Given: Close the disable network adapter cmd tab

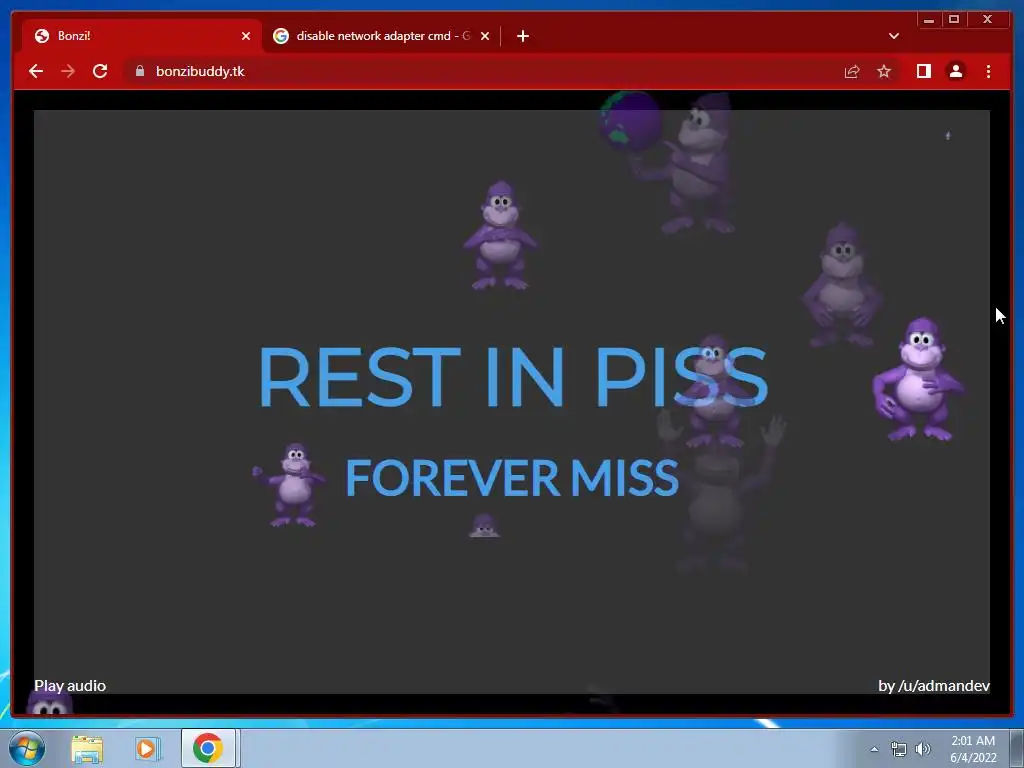Looking at the screenshot, I should click(x=485, y=36).
